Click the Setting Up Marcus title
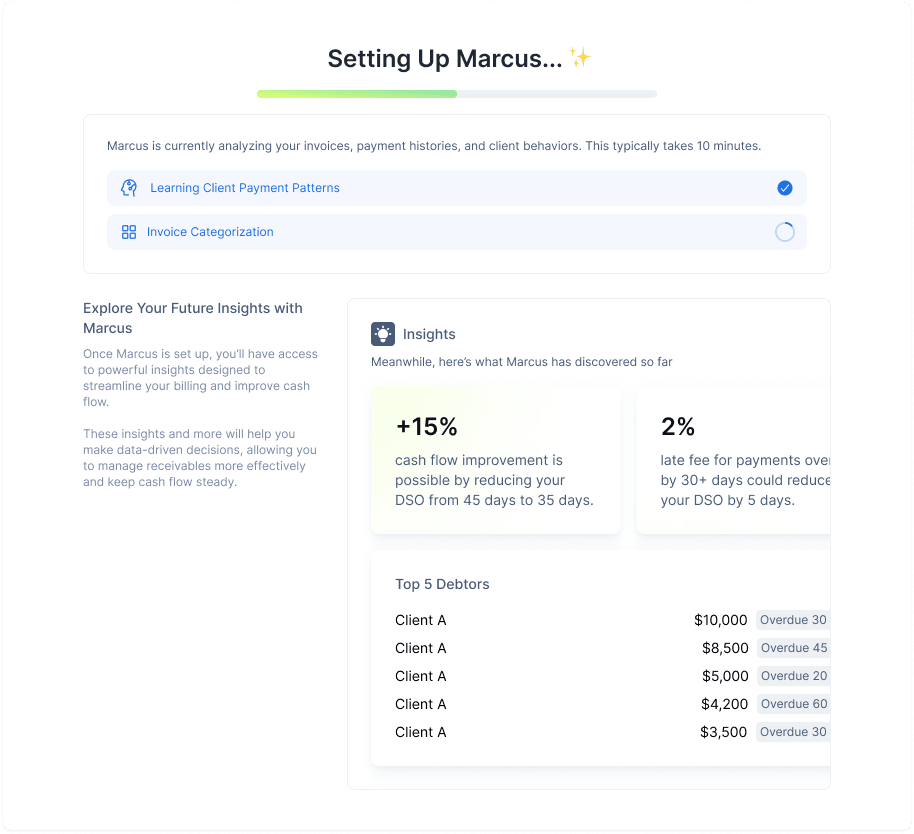Image resolution: width=914 pixels, height=834 pixels. 445,58
